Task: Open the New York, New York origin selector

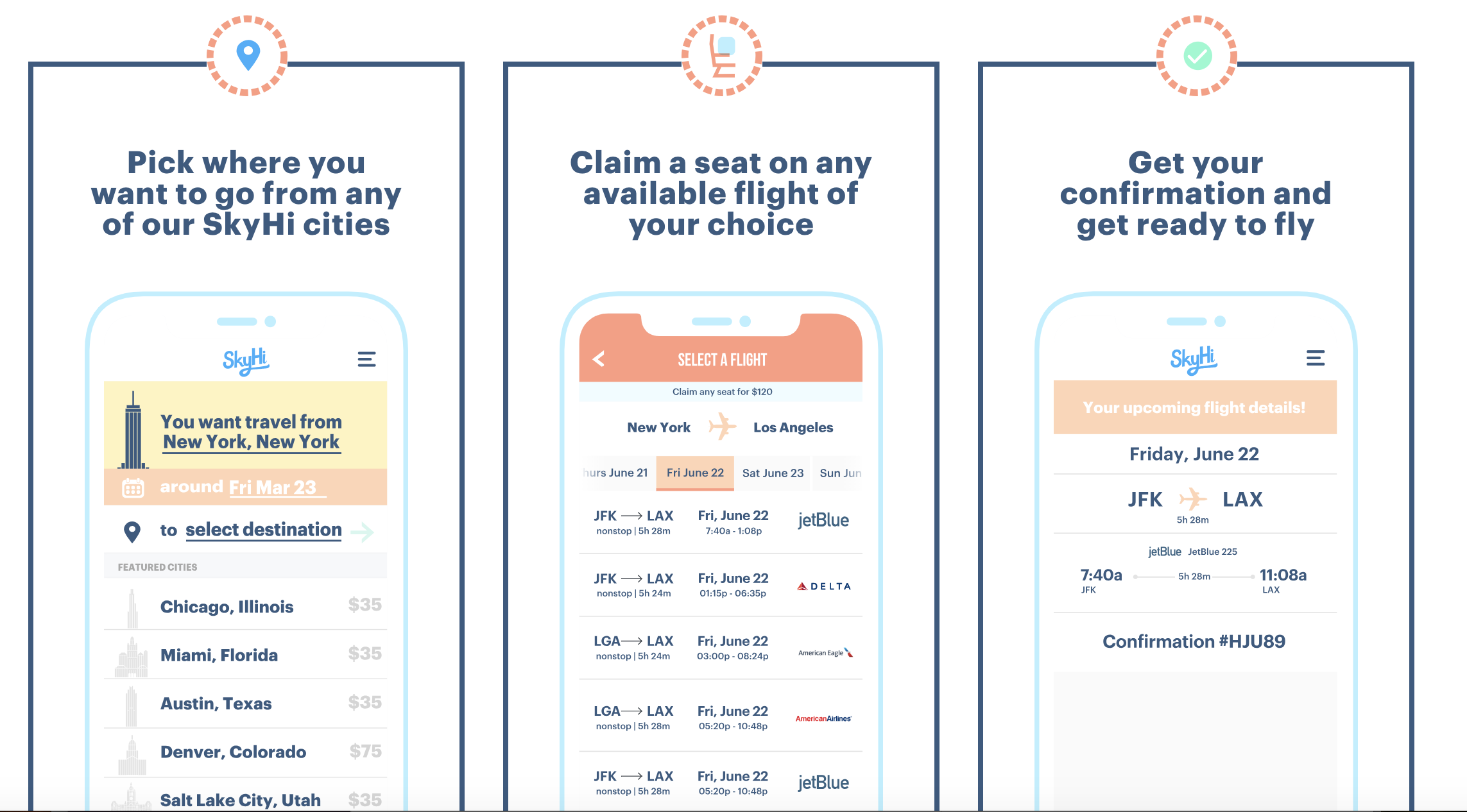Action: click(x=251, y=442)
